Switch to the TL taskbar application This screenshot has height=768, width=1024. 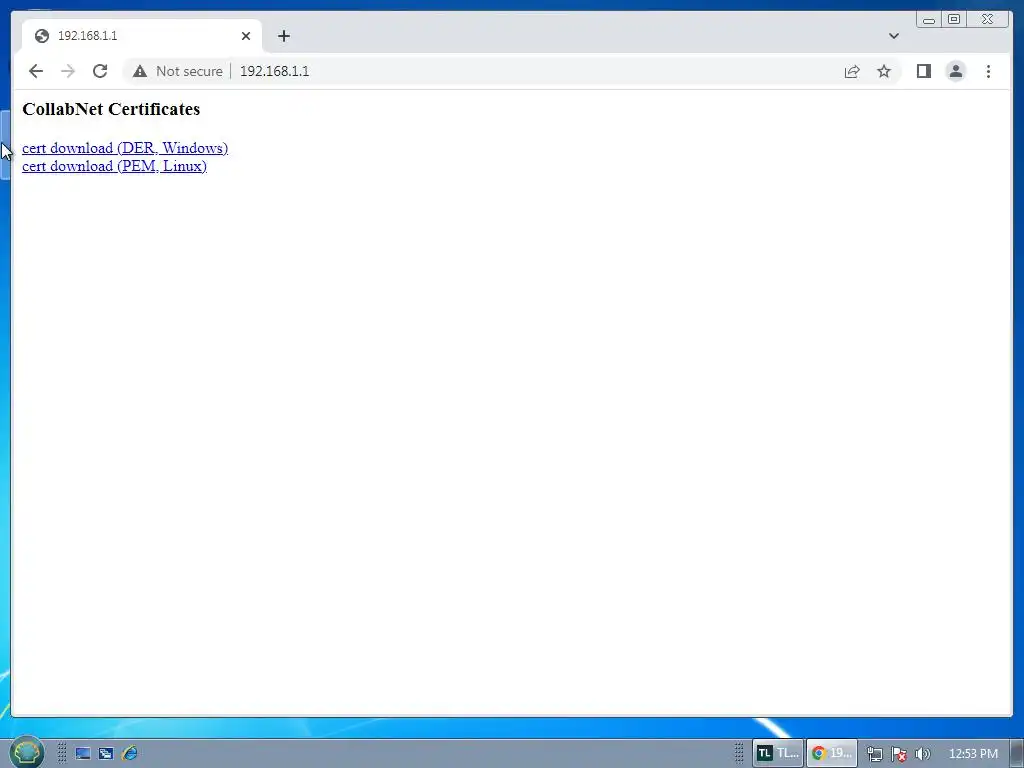click(778, 754)
